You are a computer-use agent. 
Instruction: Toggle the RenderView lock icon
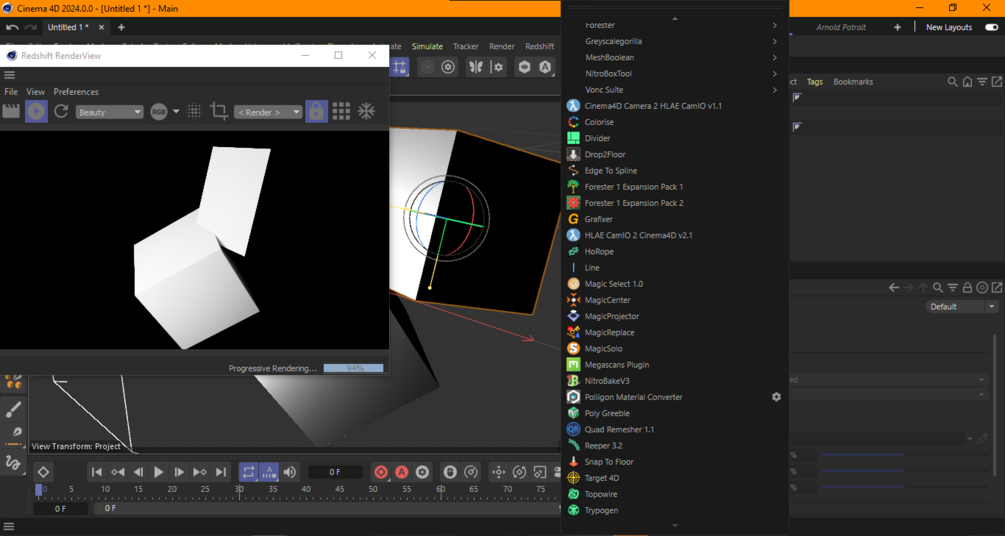[x=316, y=112]
